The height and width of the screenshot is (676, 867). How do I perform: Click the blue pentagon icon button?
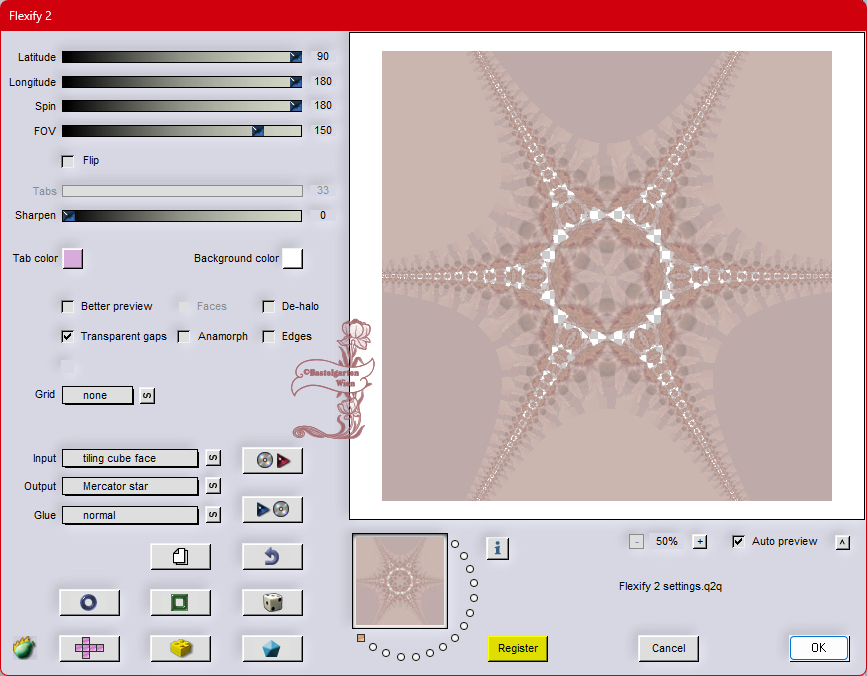point(272,648)
